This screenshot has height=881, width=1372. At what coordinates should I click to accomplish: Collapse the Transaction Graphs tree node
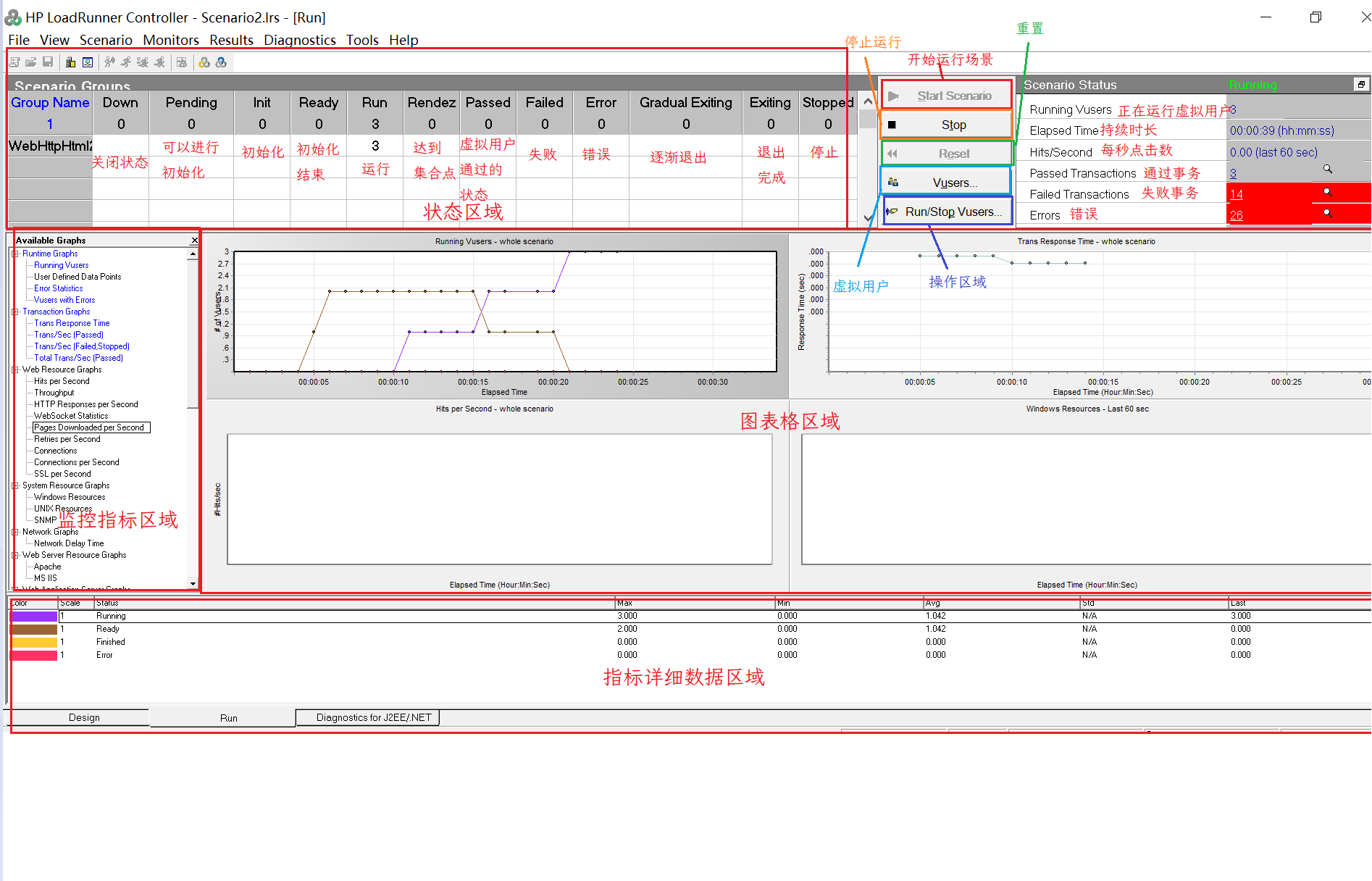pyautogui.click(x=15, y=312)
